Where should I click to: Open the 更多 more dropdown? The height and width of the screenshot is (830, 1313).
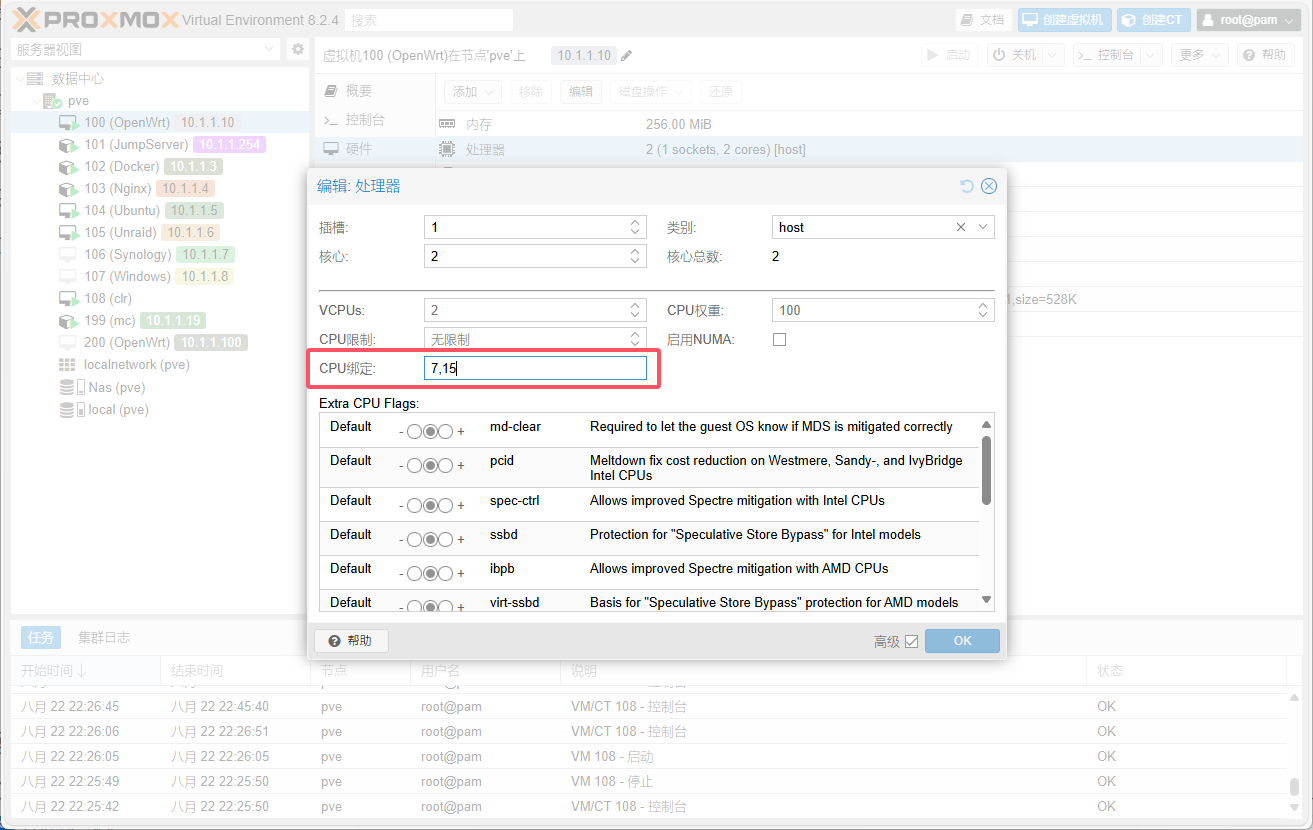[x=1200, y=55]
